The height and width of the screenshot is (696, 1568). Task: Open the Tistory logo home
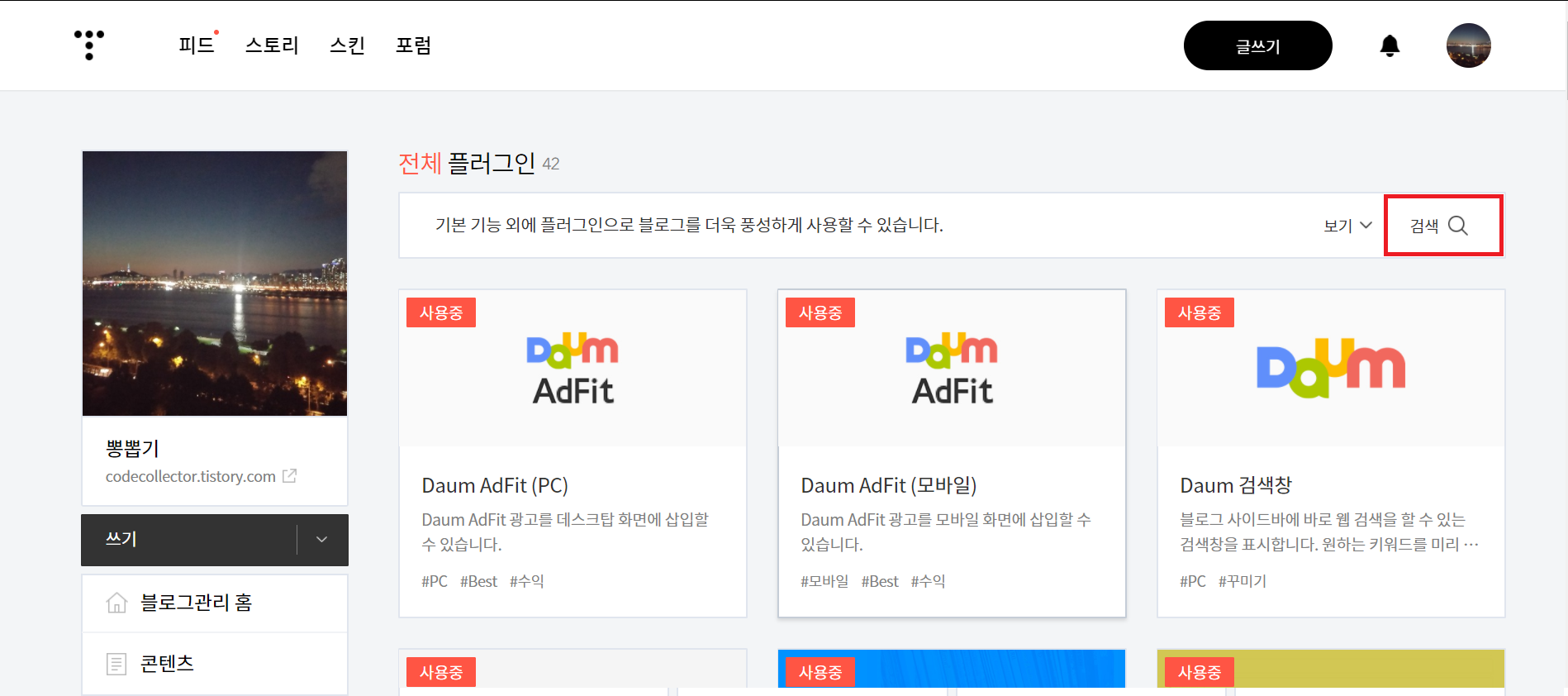click(89, 45)
